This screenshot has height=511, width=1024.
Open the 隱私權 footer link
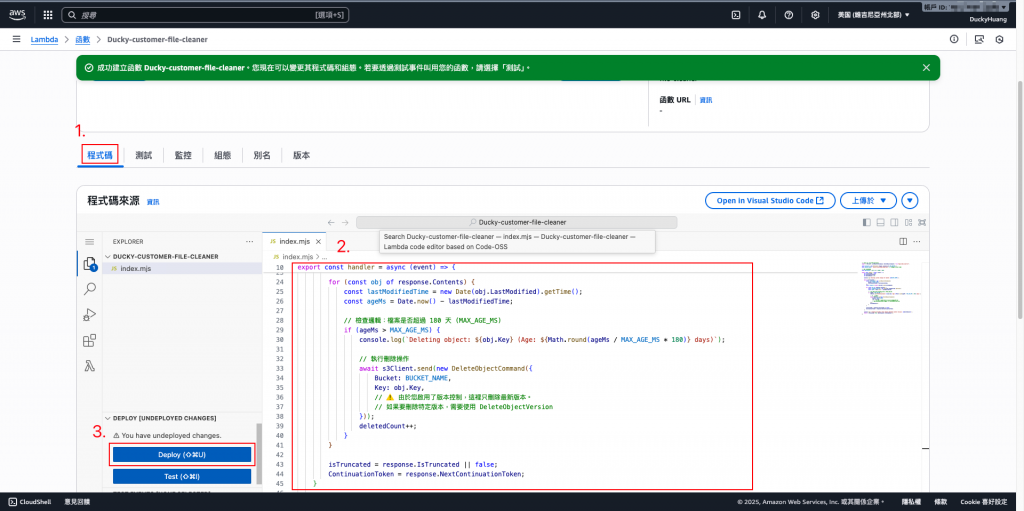coord(911,502)
